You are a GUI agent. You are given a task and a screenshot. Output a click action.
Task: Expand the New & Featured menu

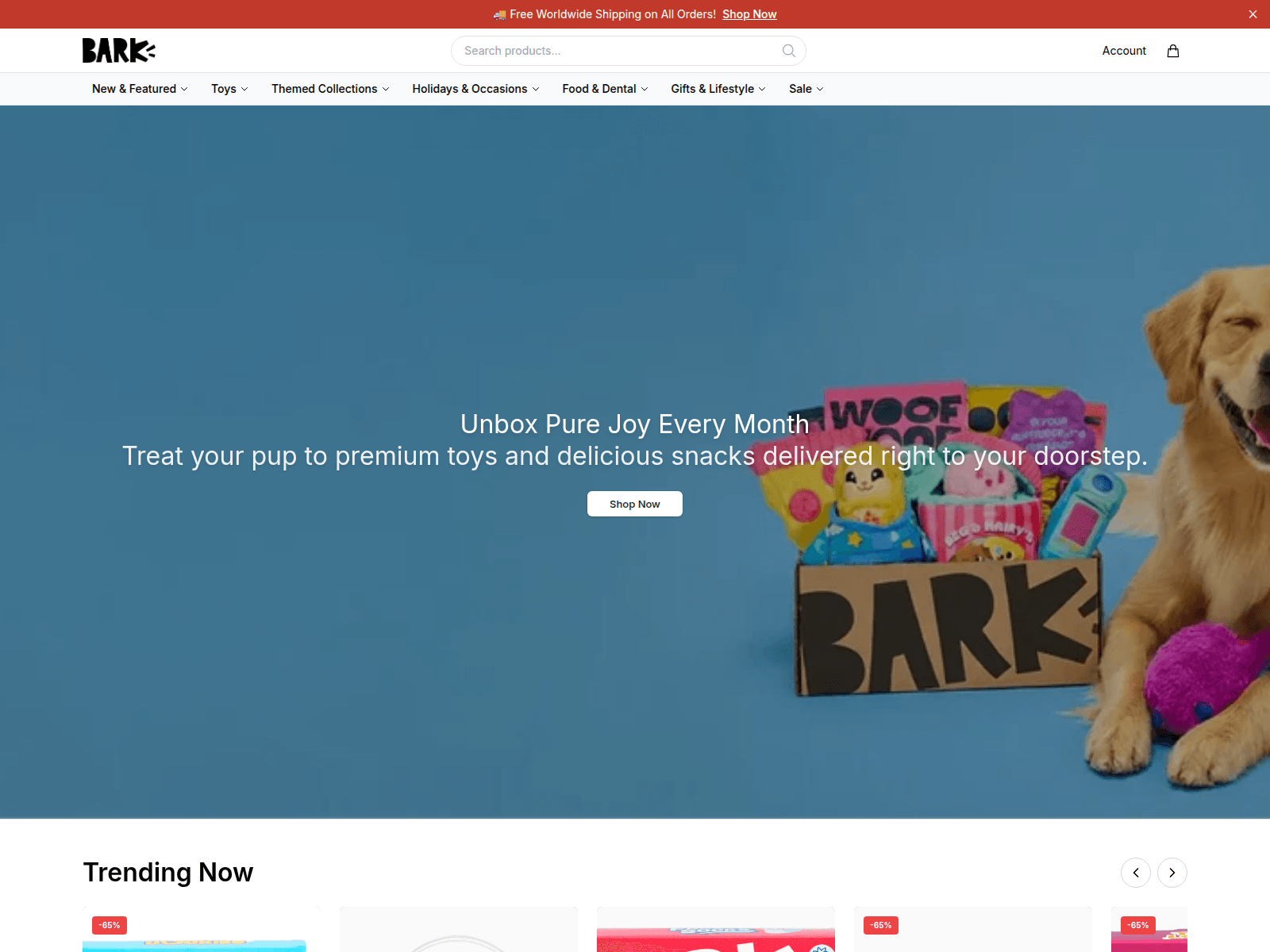pos(140,89)
